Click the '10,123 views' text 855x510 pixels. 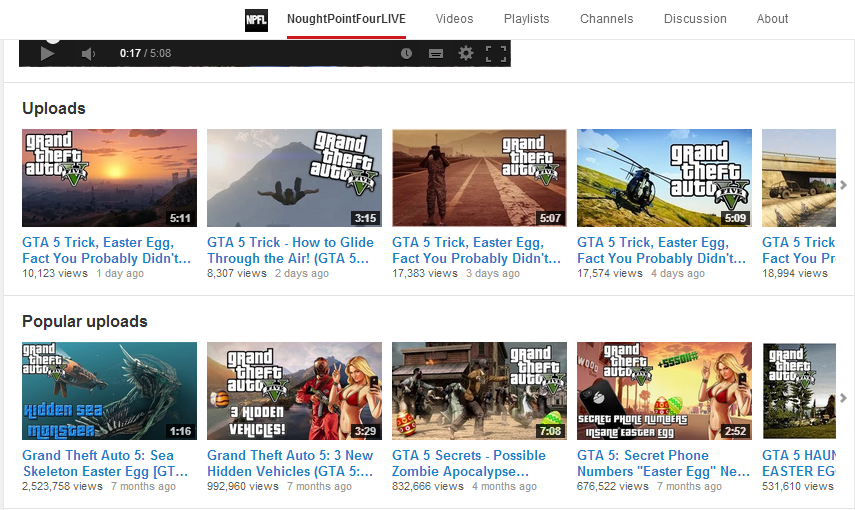click(55, 273)
